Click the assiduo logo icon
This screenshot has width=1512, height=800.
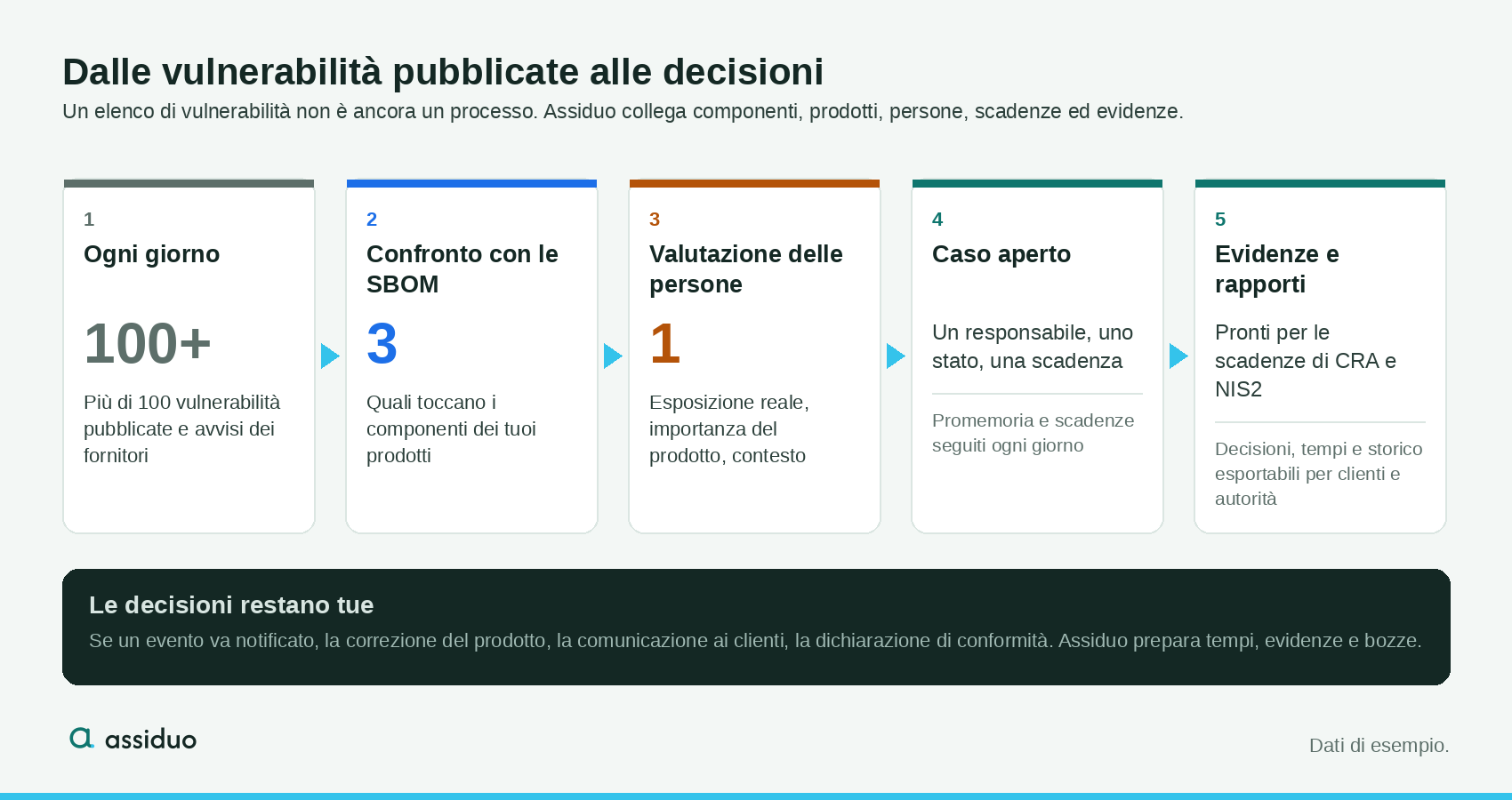tap(82, 738)
